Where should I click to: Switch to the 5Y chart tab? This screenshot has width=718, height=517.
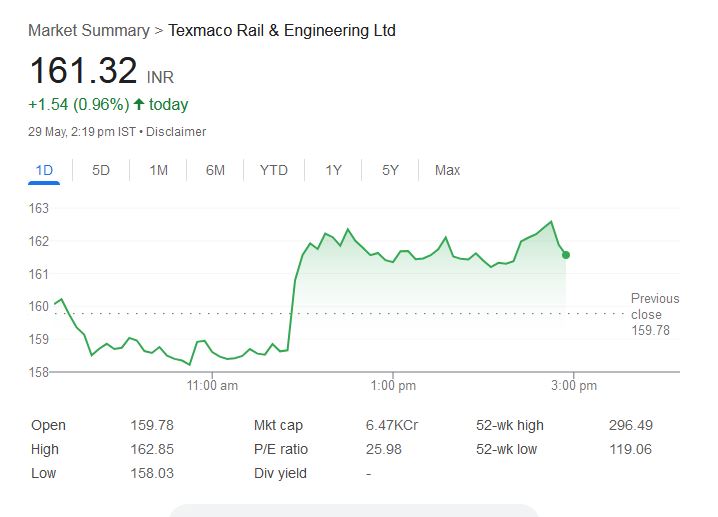(390, 170)
